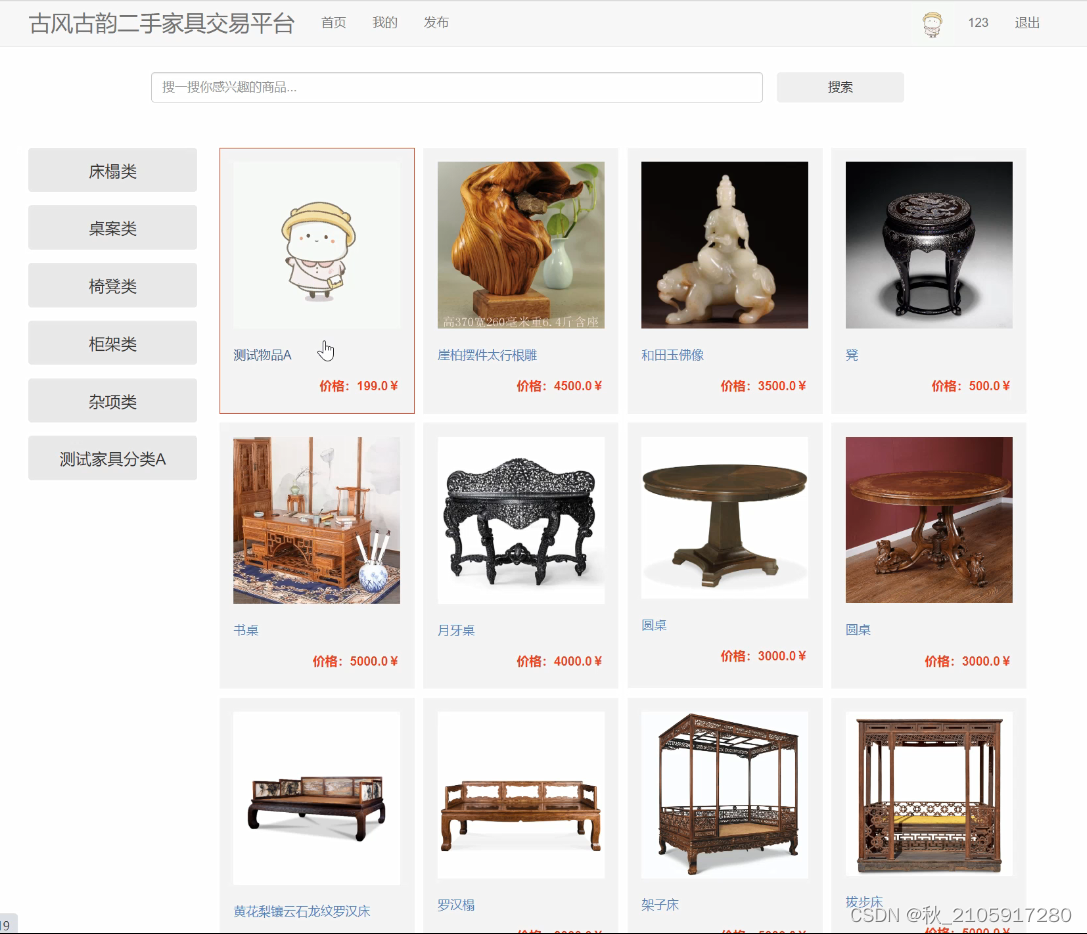The width and height of the screenshot is (1087, 934).
Task: Open the 和田玉佛像 jade statue image
Action: point(724,245)
